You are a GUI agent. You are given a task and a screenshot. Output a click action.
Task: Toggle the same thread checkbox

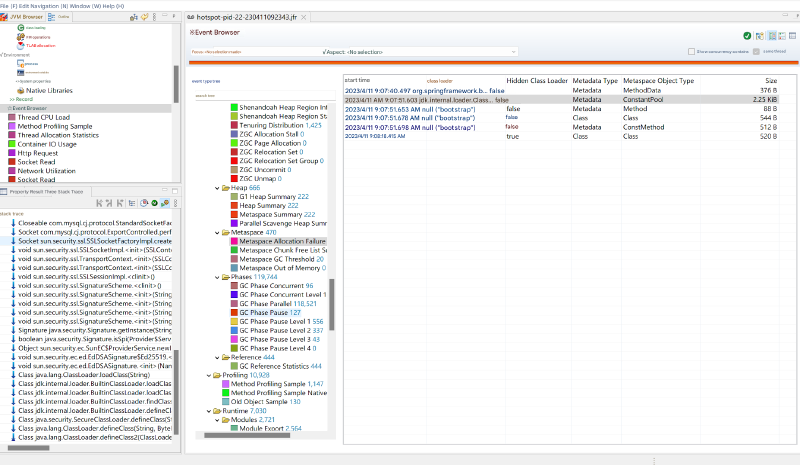(755, 52)
